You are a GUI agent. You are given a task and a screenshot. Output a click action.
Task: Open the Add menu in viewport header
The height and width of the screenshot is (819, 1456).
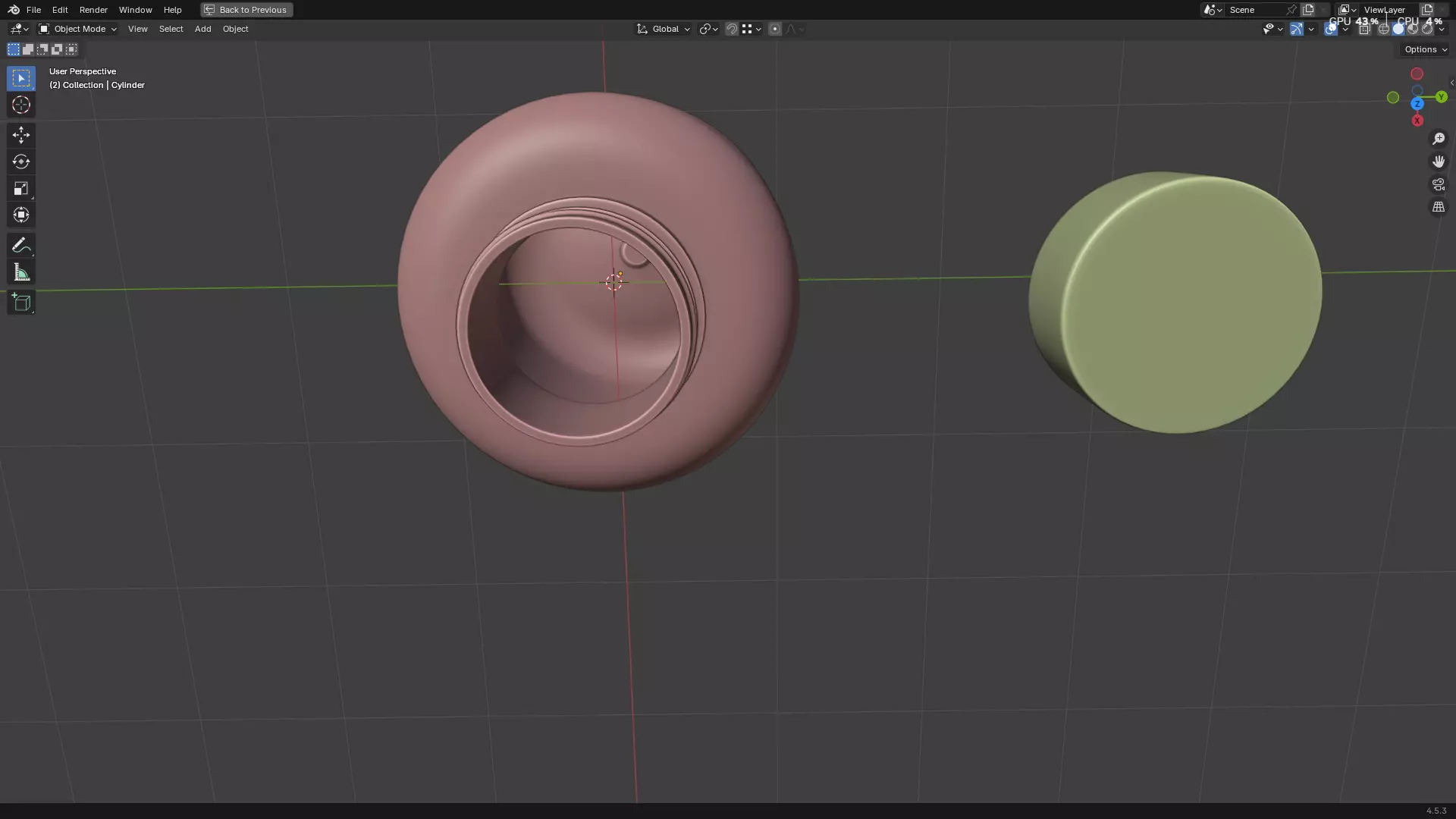click(202, 29)
